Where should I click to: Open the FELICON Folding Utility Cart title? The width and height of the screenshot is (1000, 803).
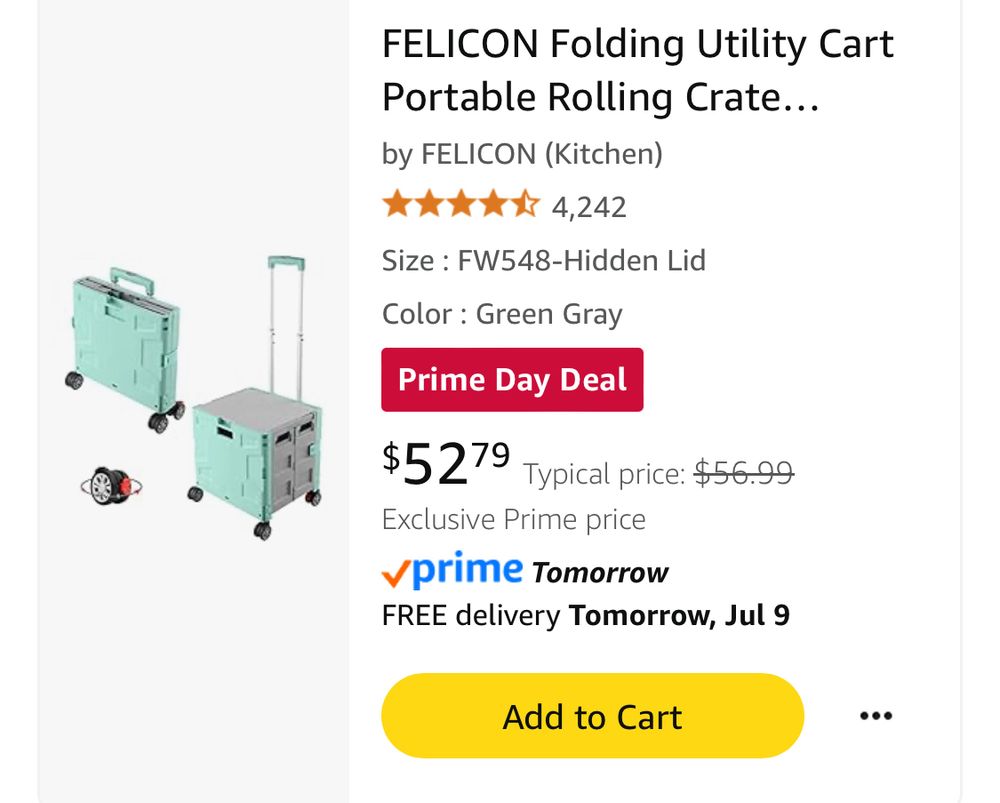click(x=638, y=70)
